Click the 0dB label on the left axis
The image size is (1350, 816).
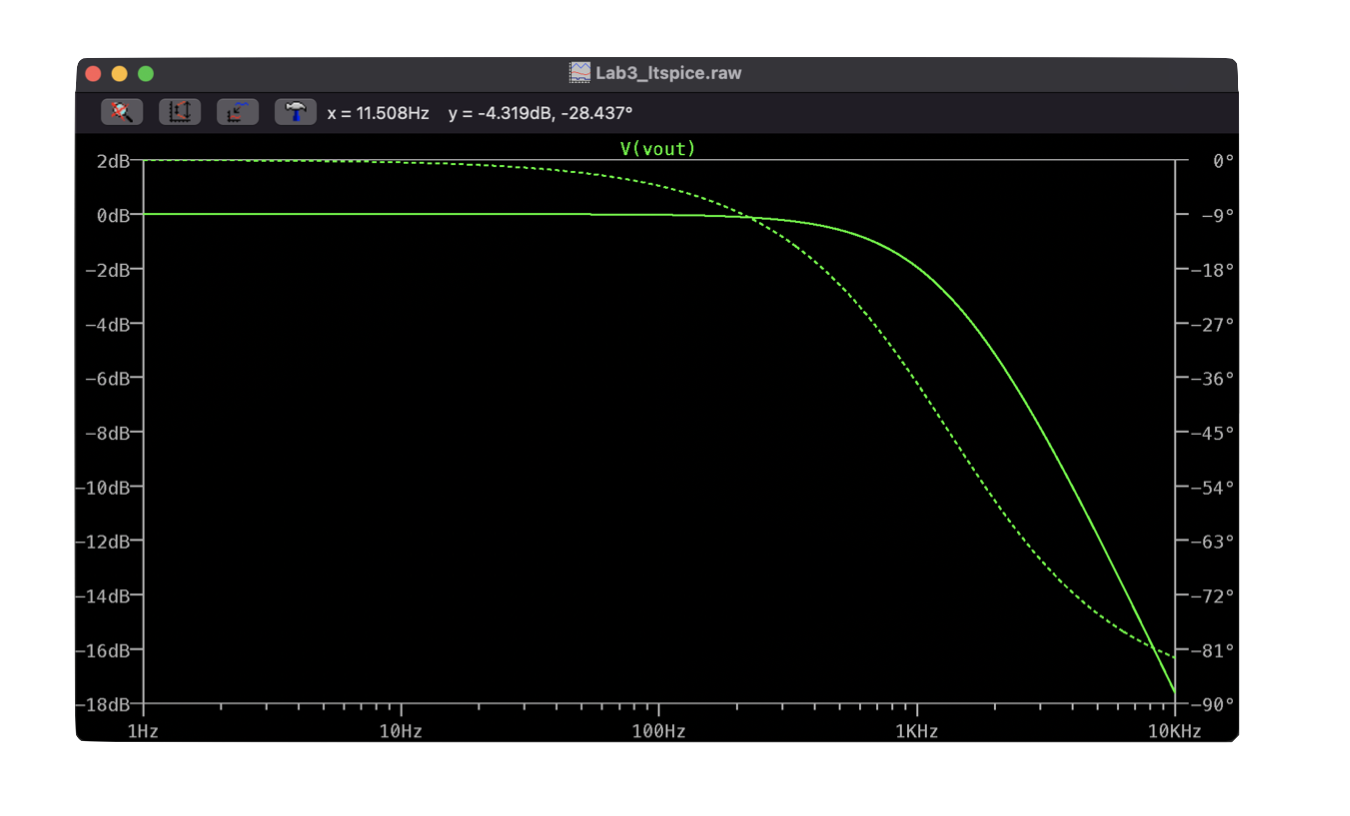tap(112, 215)
